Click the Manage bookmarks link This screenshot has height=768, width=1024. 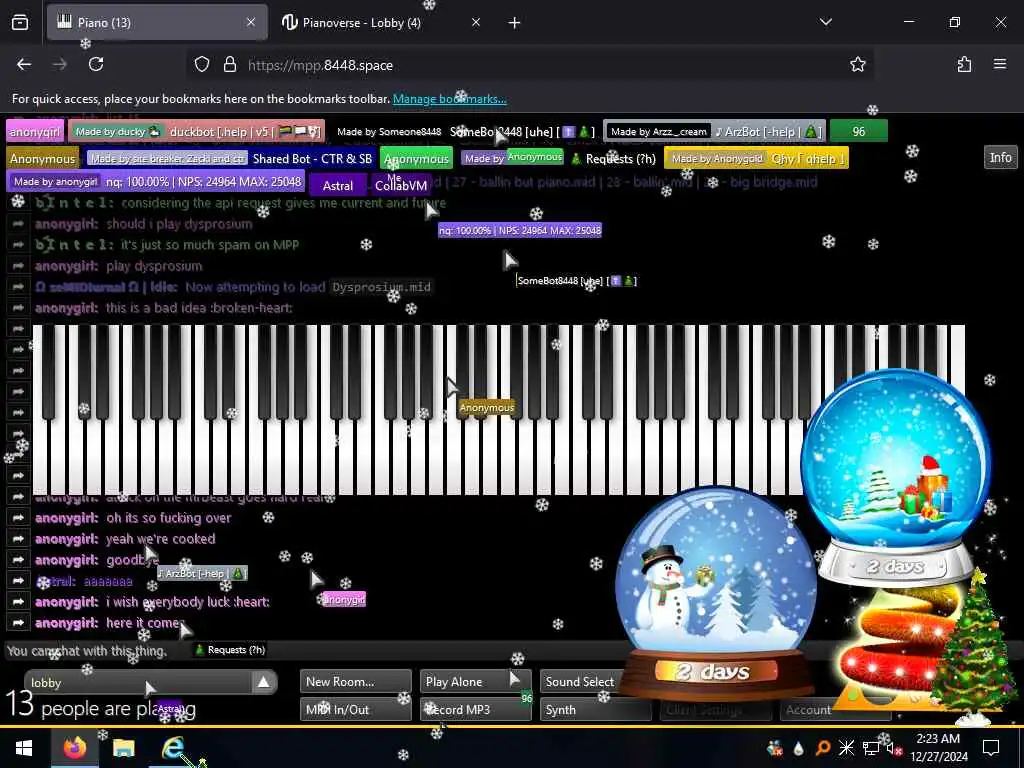pyautogui.click(x=449, y=99)
